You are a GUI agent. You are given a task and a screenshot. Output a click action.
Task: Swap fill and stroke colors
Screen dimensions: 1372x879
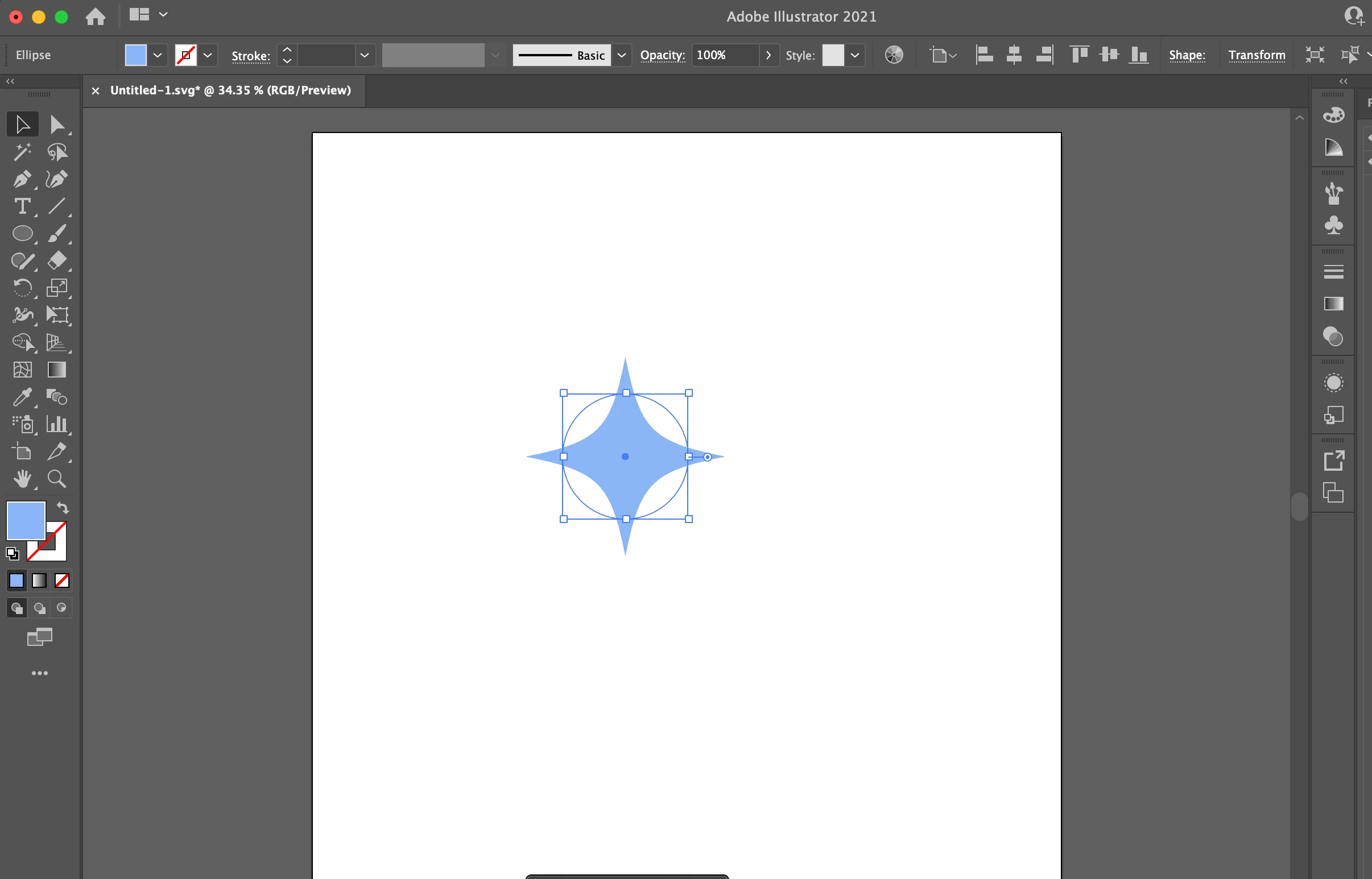63,507
